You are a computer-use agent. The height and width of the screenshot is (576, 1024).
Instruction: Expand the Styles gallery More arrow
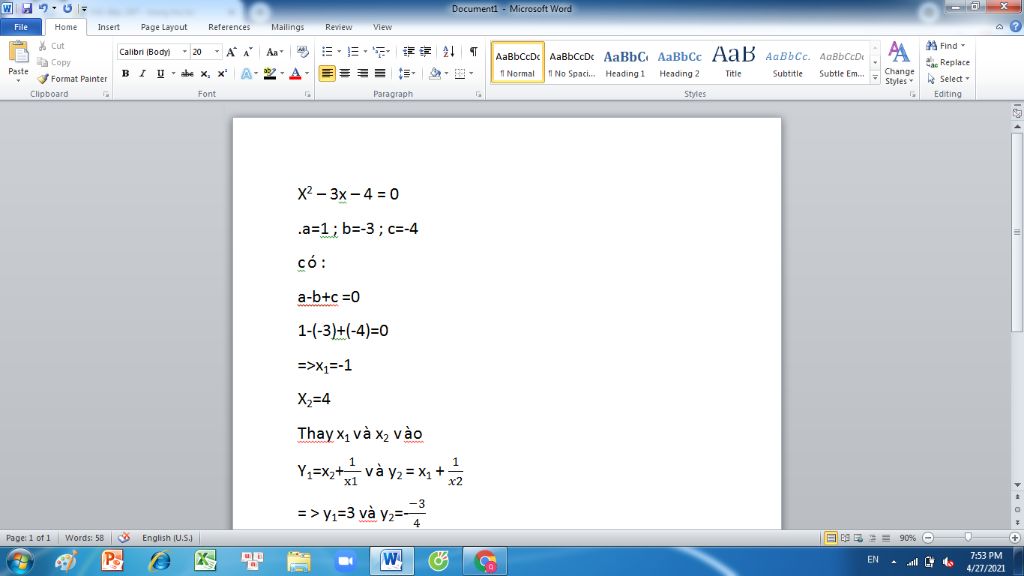pyautogui.click(x=875, y=78)
